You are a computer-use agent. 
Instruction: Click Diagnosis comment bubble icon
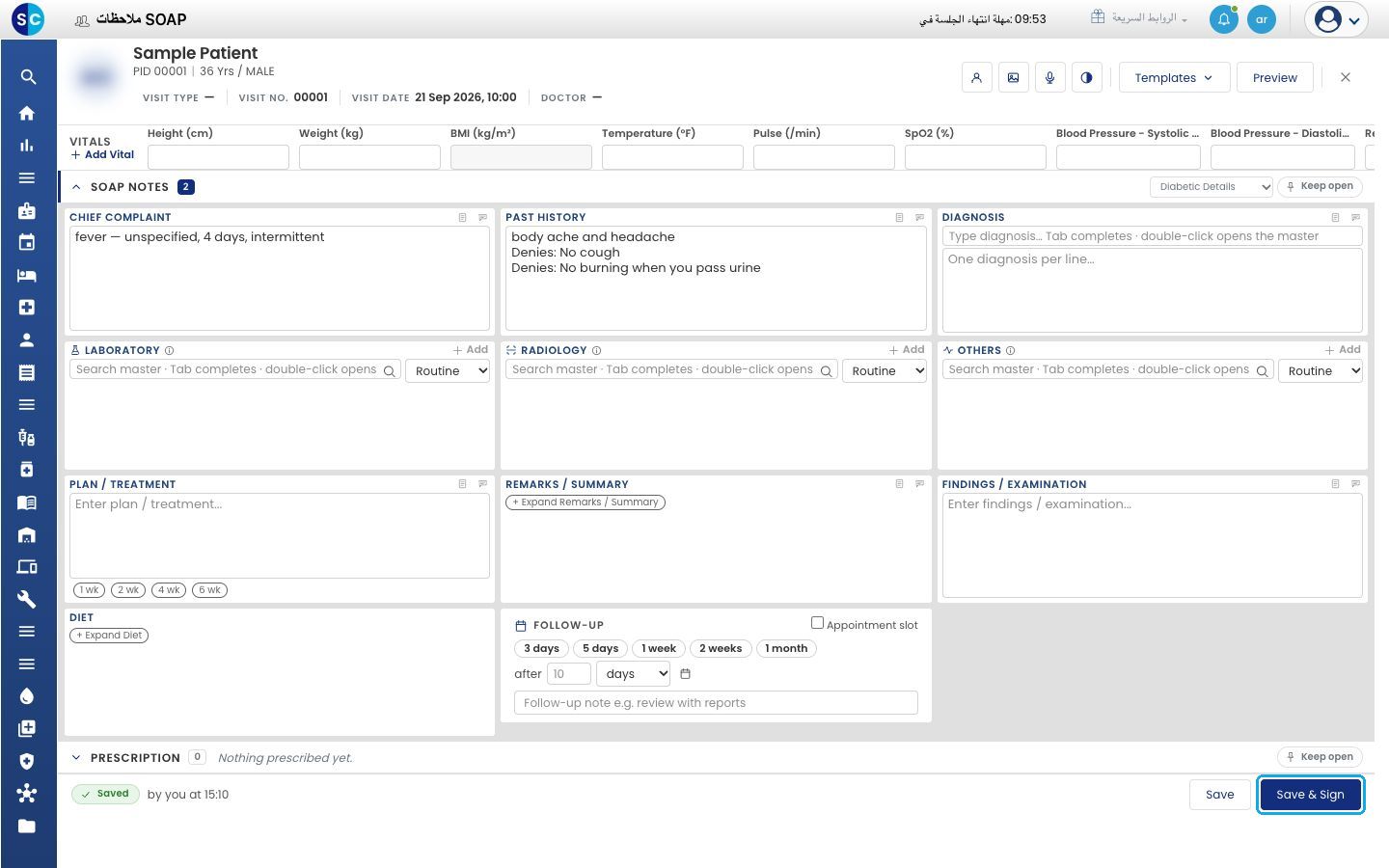(1355, 217)
